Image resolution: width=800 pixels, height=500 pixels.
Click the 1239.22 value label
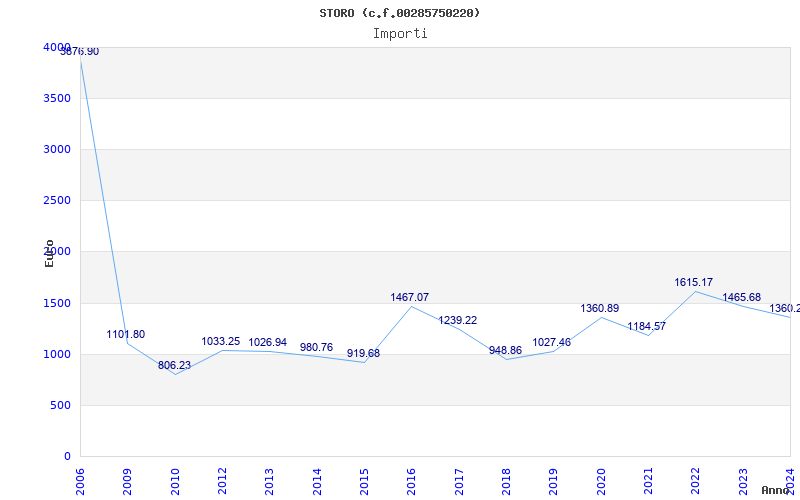click(457, 320)
